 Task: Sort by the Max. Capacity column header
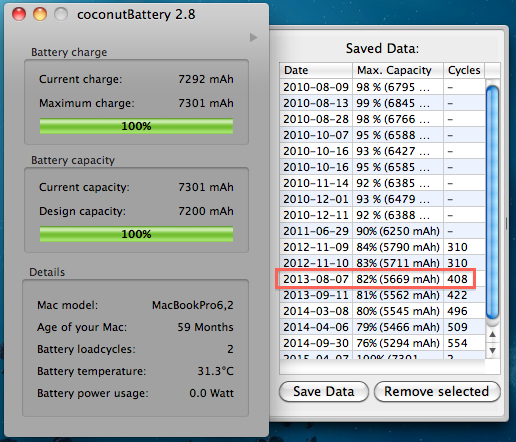click(x=398, y=70)
